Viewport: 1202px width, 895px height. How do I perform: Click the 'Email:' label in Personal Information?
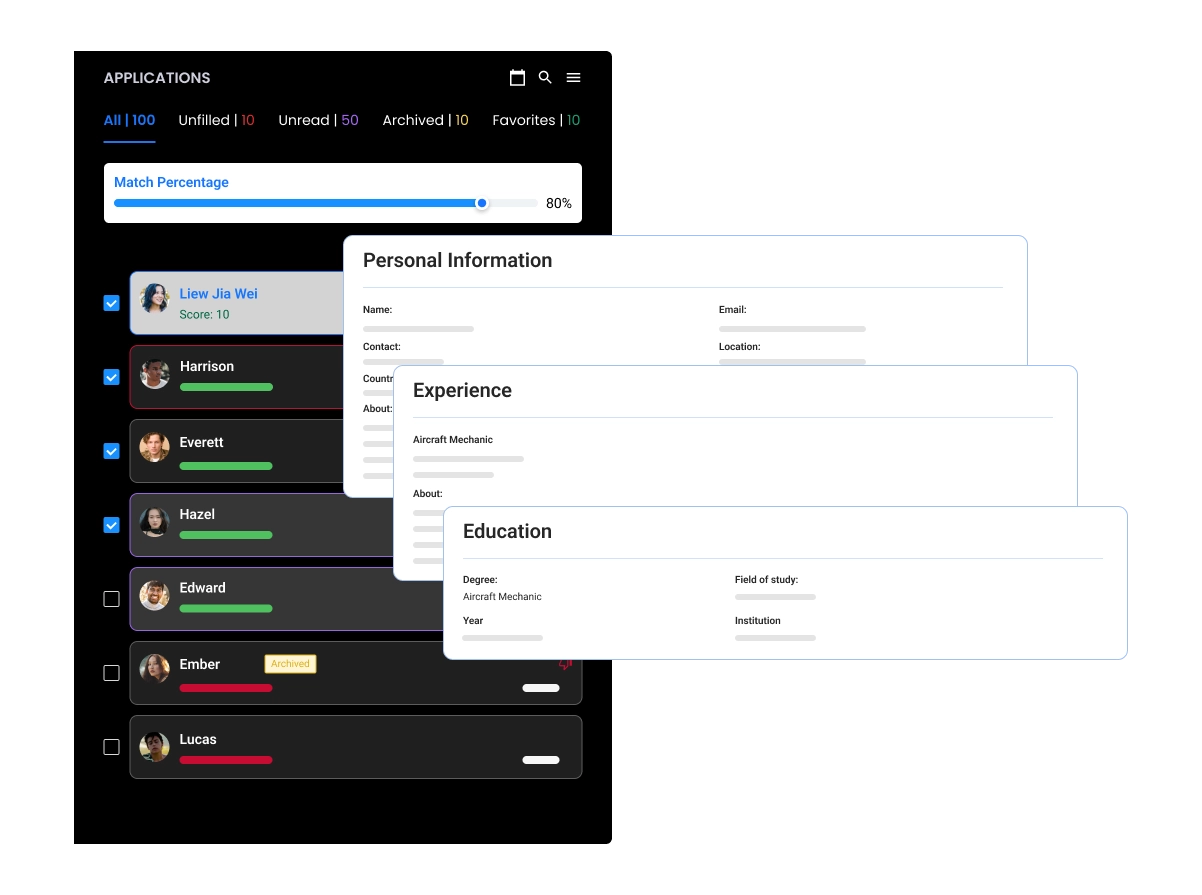[733, 310]
